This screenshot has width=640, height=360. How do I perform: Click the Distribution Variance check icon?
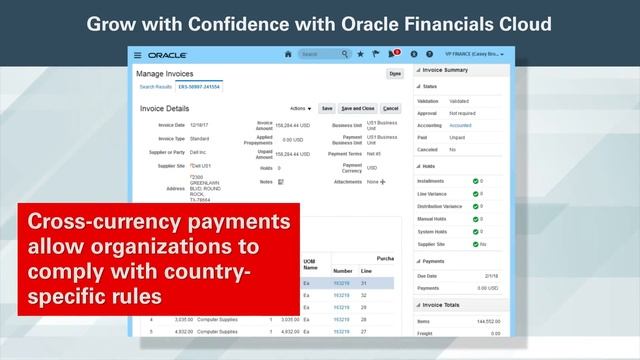click(476, 207)
